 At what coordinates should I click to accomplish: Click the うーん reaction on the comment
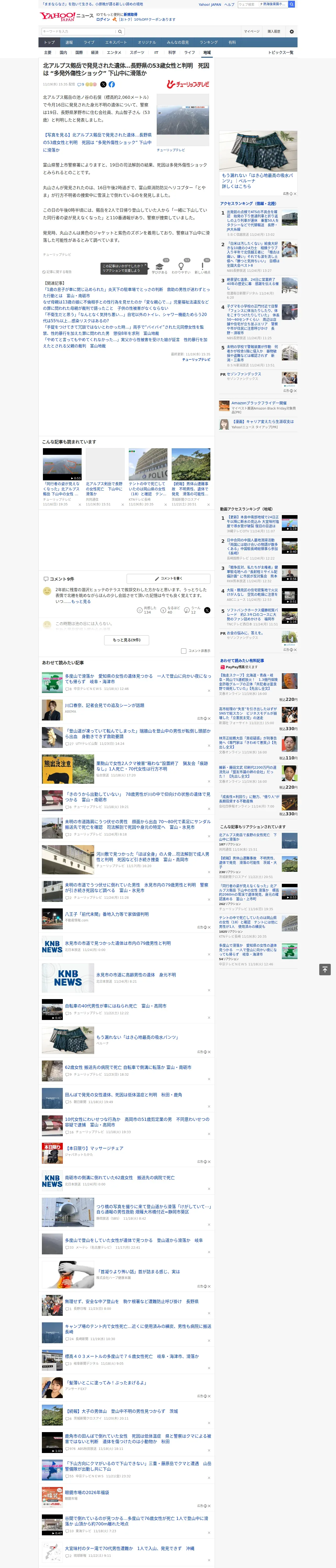[192, 610]
